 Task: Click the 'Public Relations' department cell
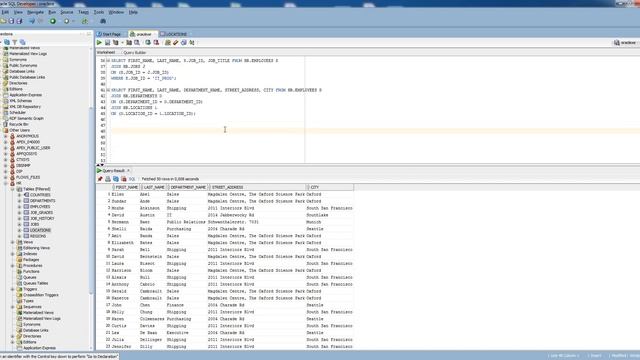(x=186, y=222)
